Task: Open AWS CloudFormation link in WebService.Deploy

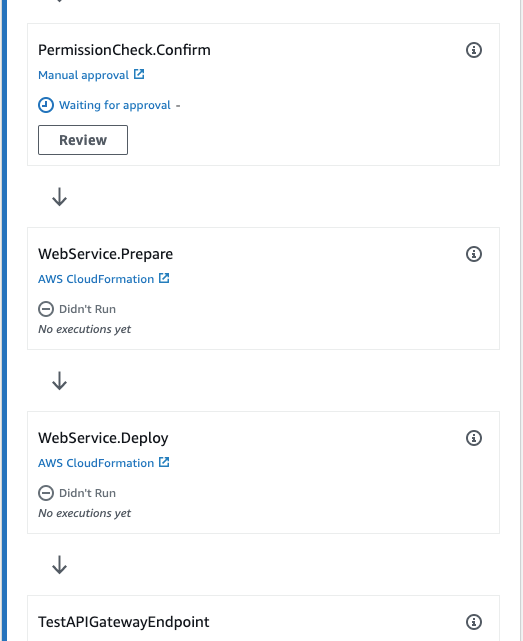Action: (96, 463)
